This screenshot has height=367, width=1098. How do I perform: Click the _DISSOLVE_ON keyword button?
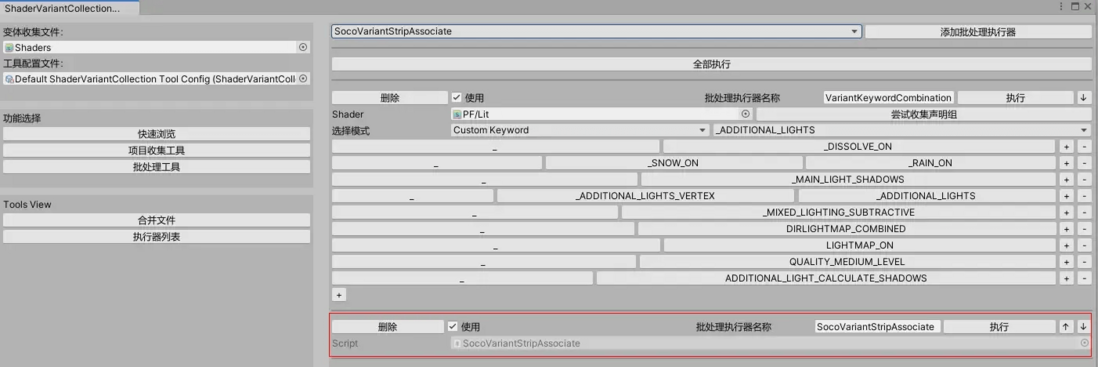pyautogui.click(x=859, y=146)
